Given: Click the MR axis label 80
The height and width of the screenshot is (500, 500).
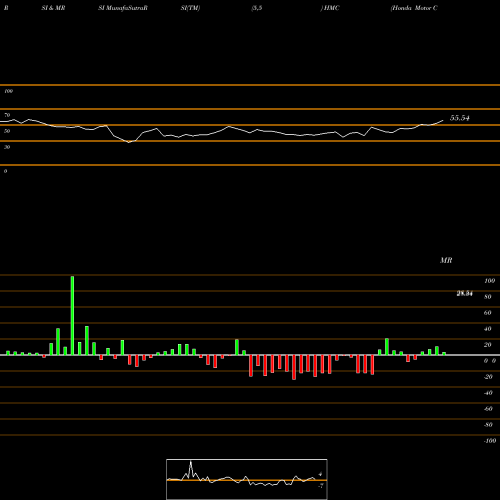Looking at the screenshot, I should (x=488, y=297).
